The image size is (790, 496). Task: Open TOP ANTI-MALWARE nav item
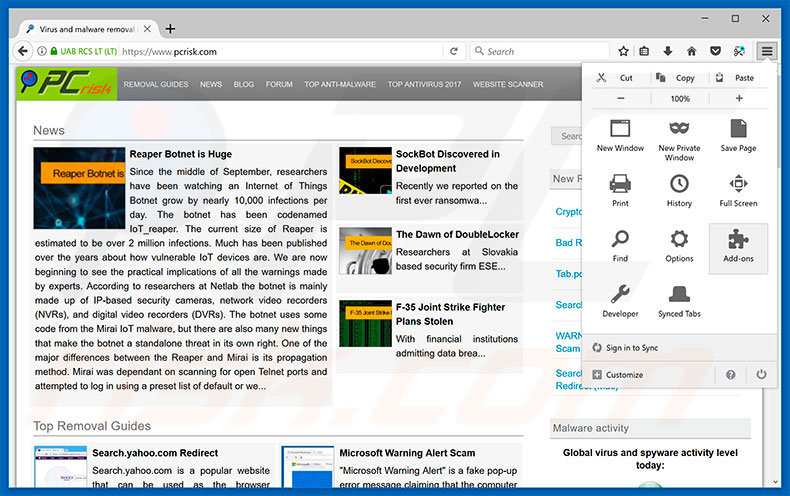coord(340,85)
